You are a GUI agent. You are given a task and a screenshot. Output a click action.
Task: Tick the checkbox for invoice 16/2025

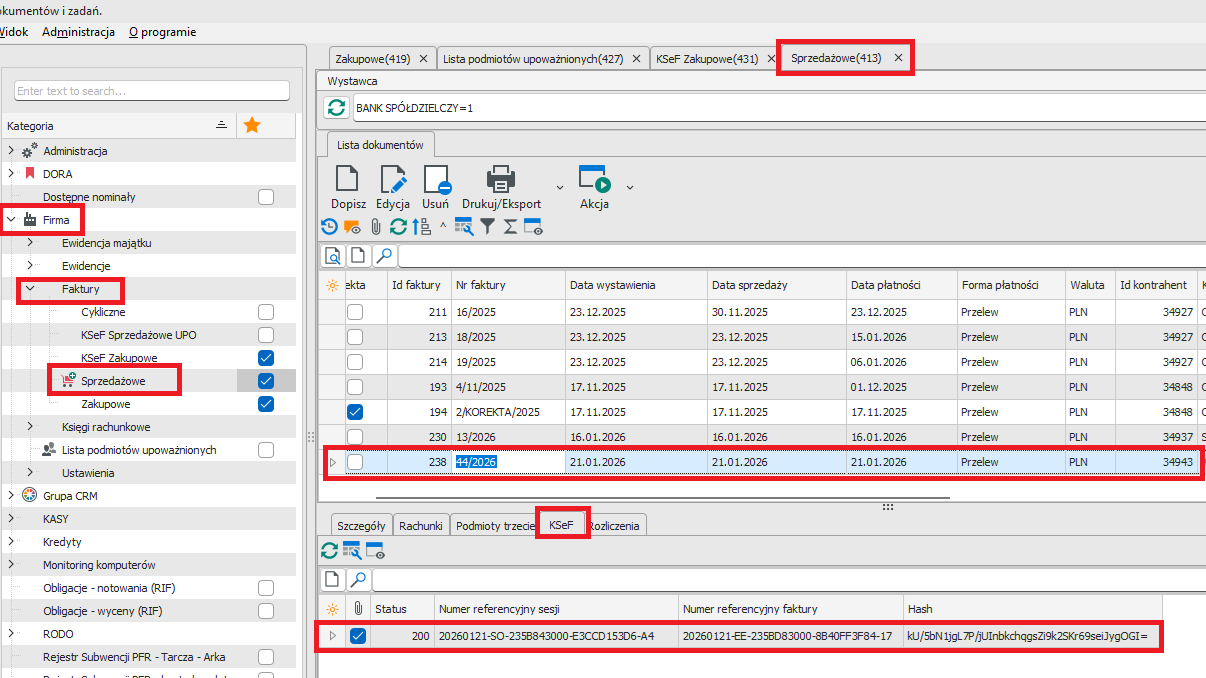355,312
